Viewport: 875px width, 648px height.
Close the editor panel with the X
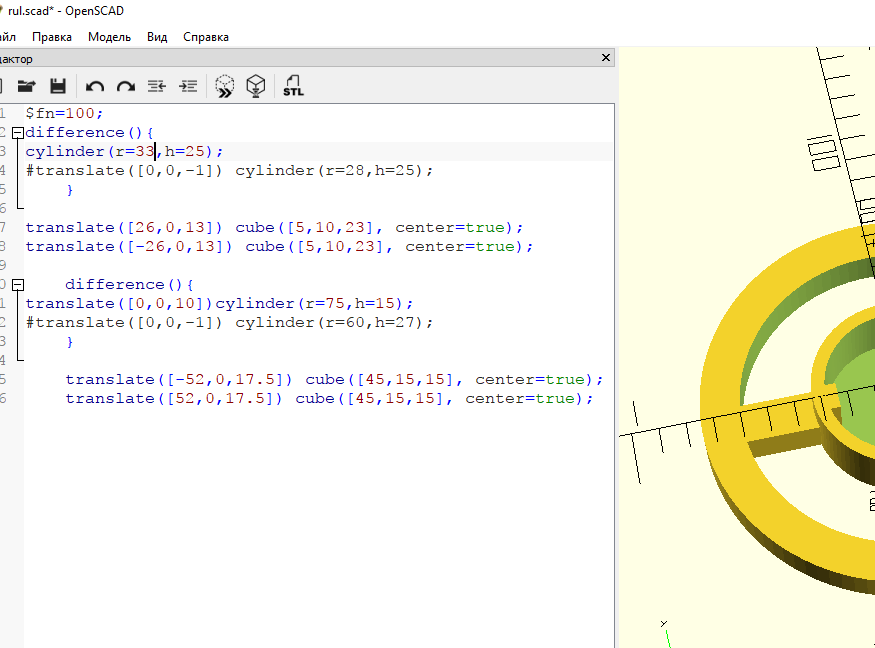click(x=605, y=57)
